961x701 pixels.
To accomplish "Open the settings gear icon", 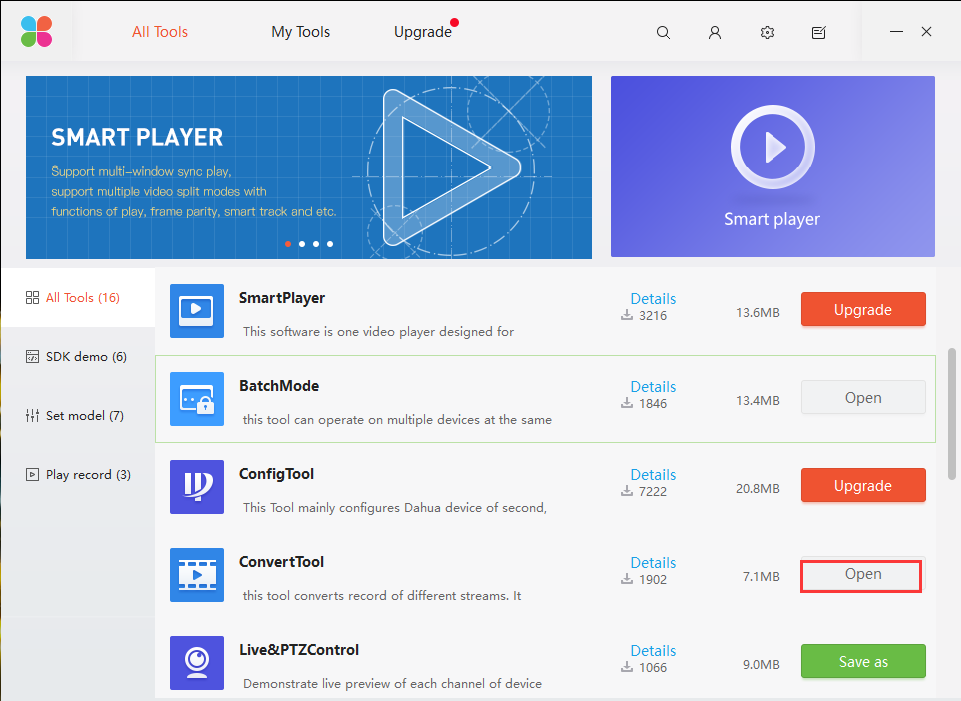I will coord(767,32).
